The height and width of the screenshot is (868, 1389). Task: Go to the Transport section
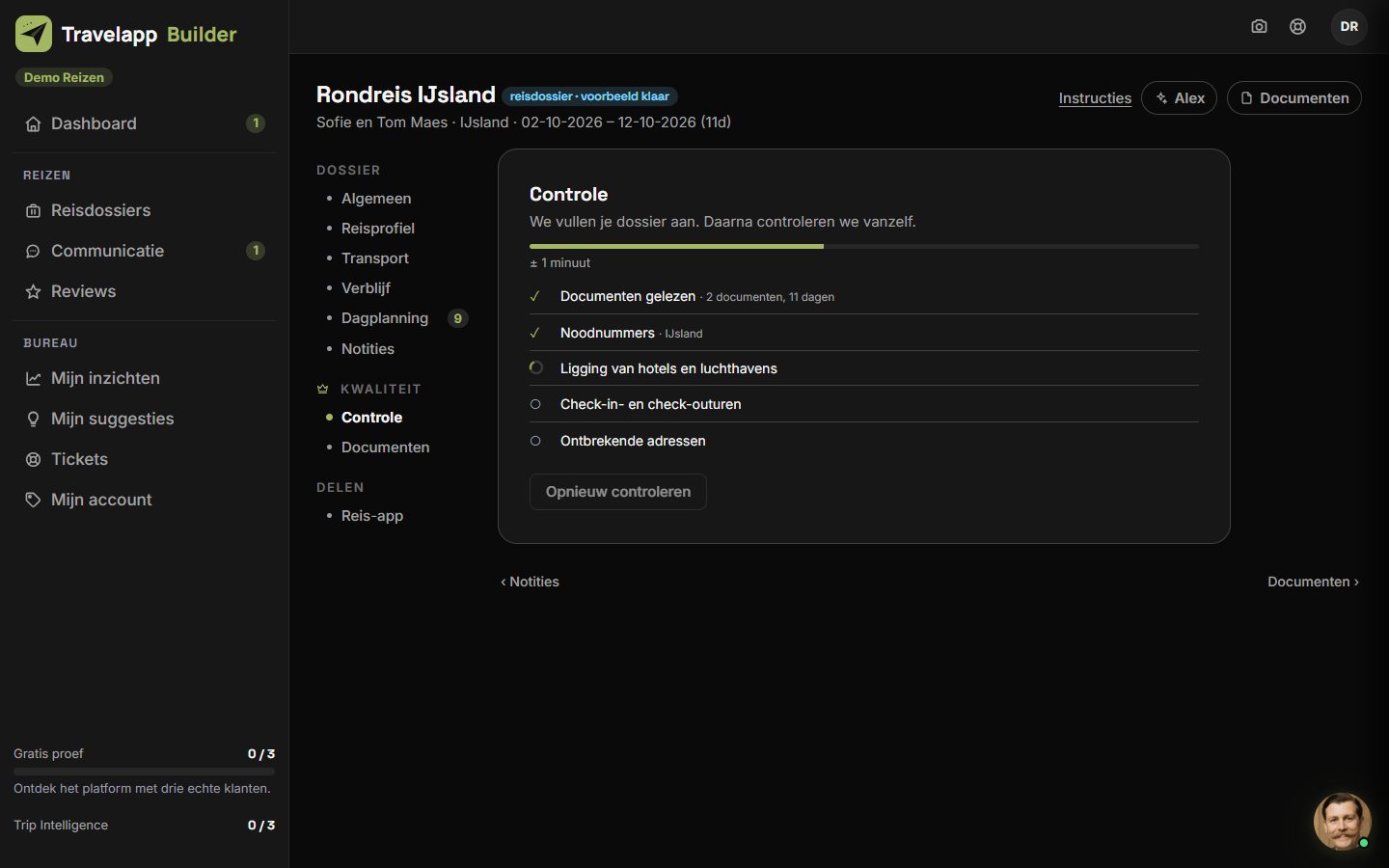(x=375, y=258)
